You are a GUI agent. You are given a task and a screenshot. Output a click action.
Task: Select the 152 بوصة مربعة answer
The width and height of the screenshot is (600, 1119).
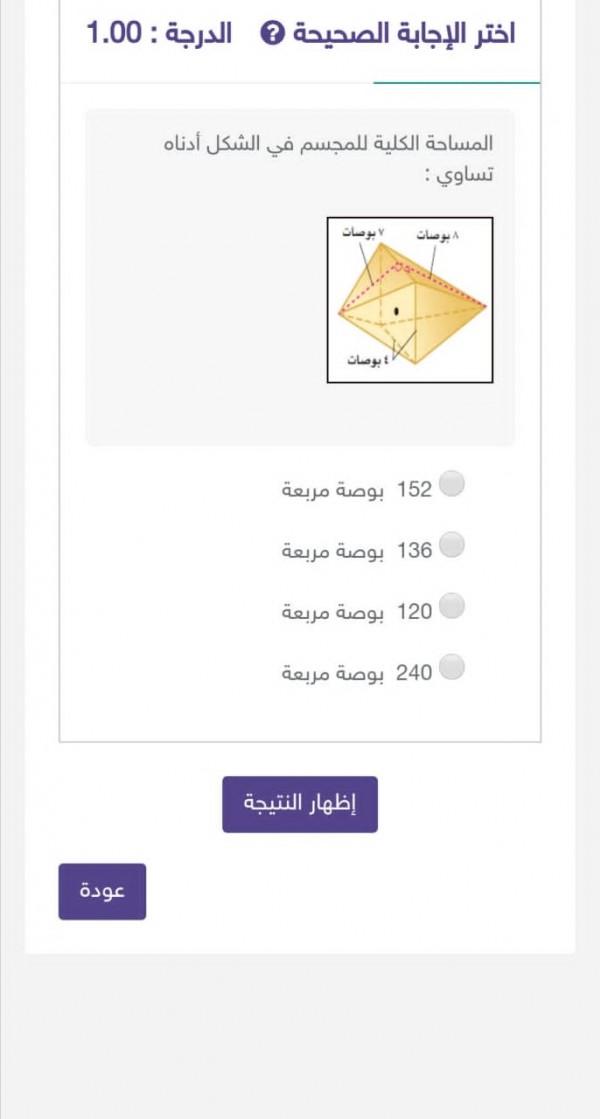pyautogui.click(x=452, y=485)
